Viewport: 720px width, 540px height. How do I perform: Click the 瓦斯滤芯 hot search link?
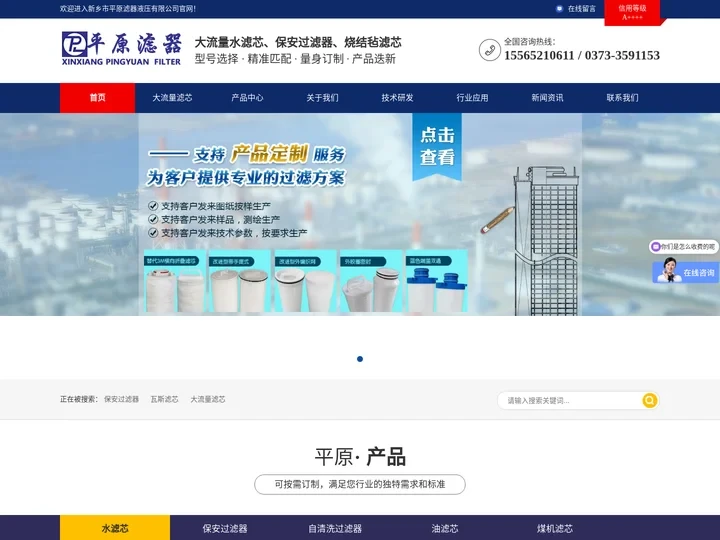click(164, 399)
